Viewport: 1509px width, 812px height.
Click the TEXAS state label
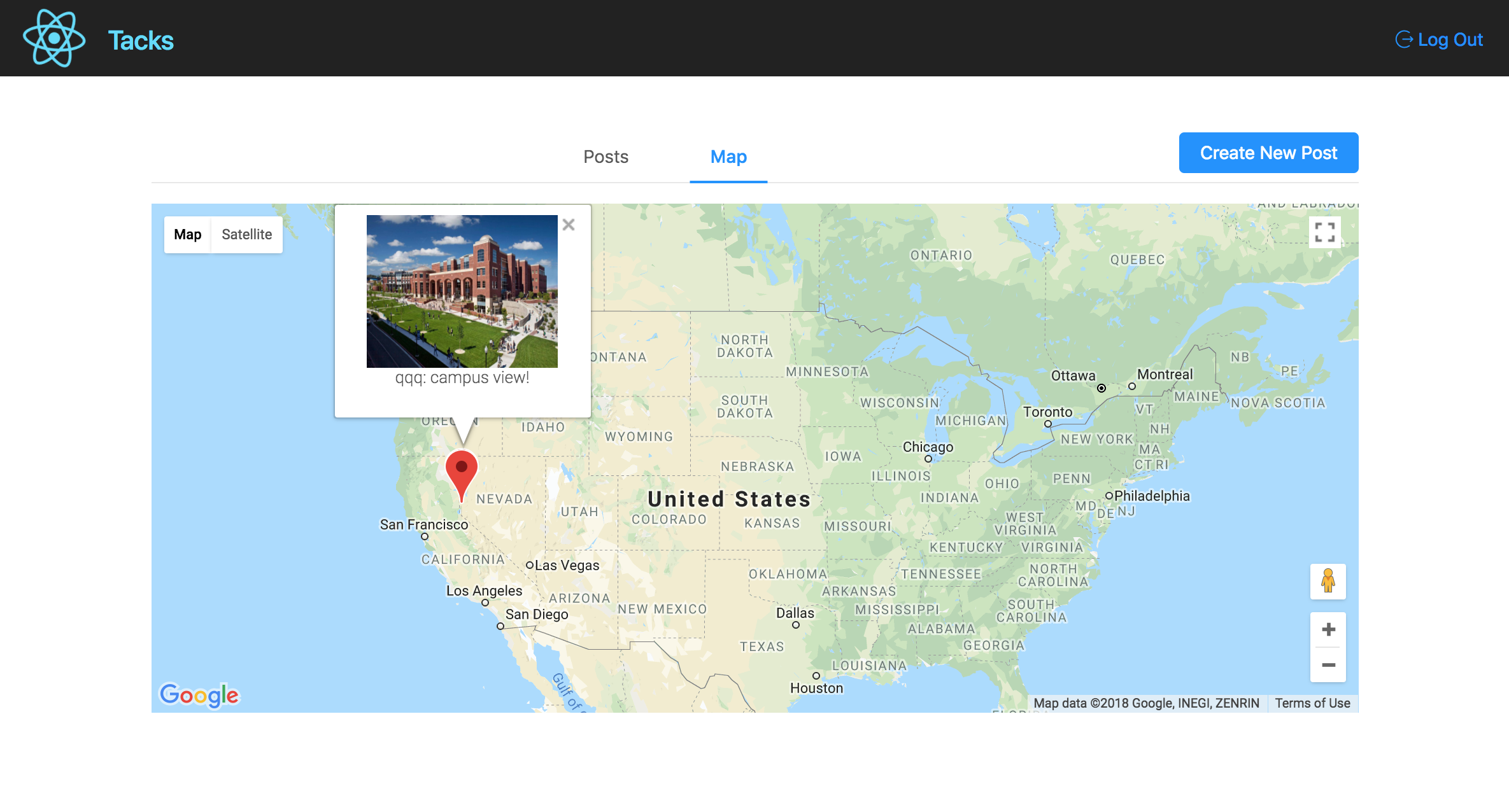click(762, 647)
